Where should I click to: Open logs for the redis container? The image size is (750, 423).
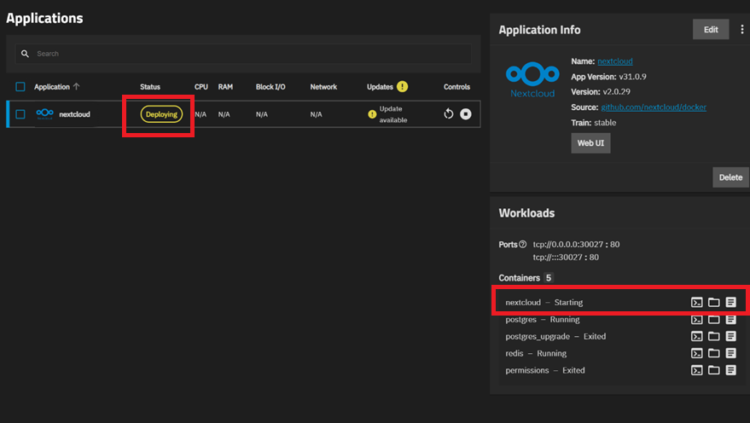point(731,353)
